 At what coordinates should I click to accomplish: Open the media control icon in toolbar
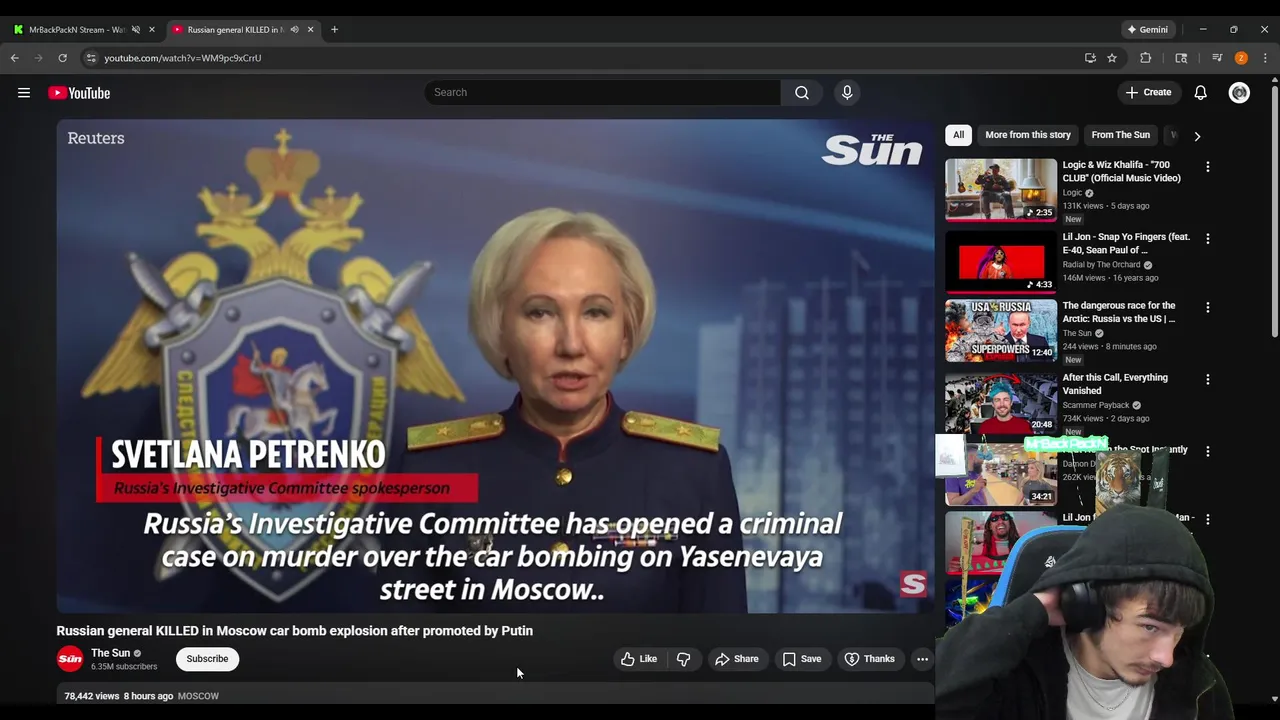tap(1217, 58)
